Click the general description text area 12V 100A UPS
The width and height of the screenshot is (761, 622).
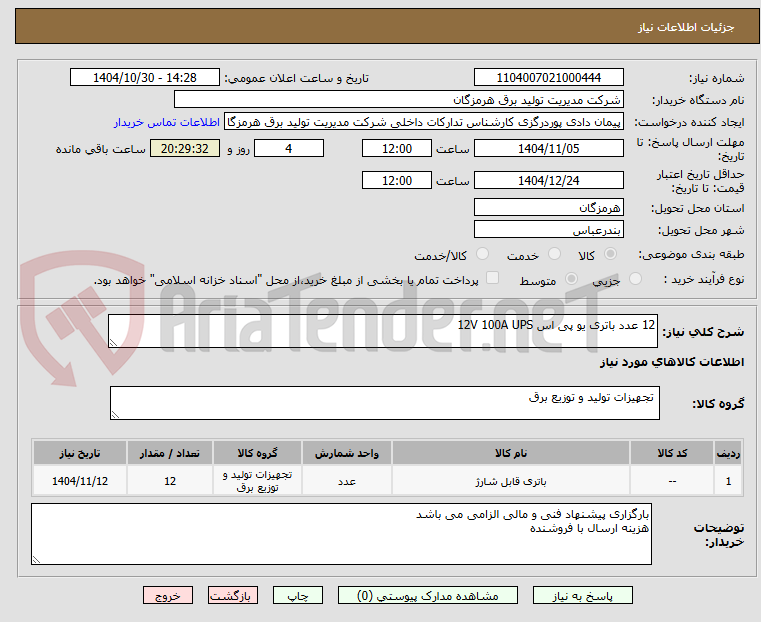click(383, 331)
